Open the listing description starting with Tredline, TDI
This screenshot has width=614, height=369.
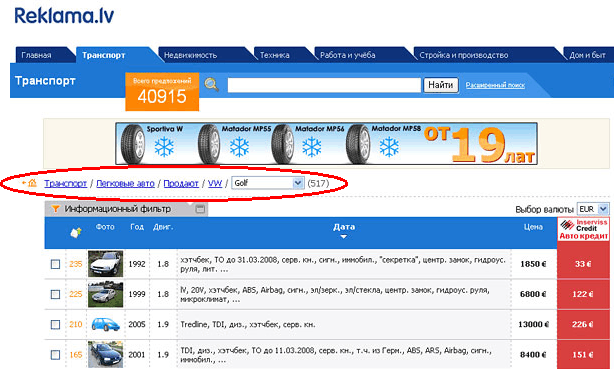(x=247, y=324)
